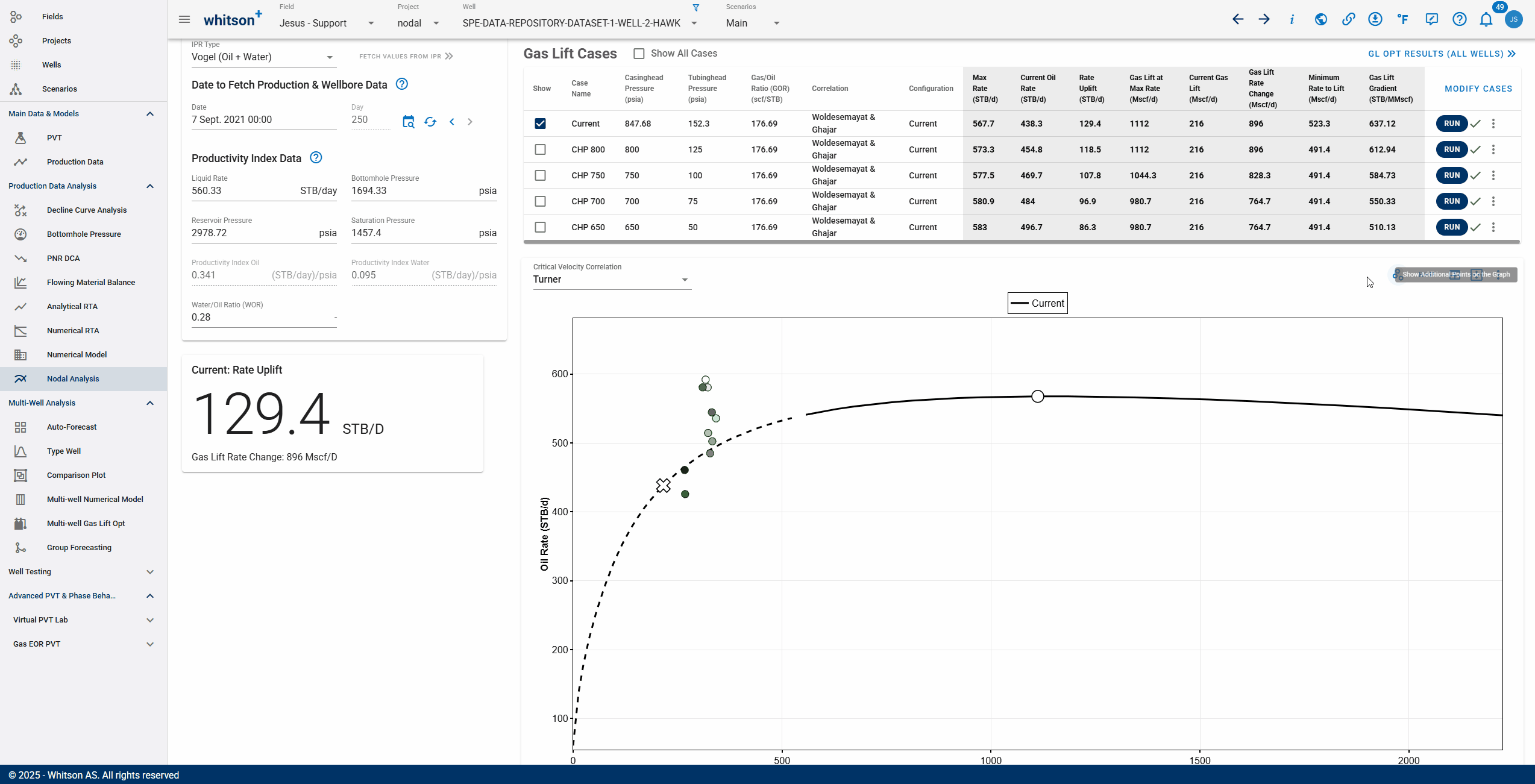
Task: Go to previous day with left chevron
Action: pos(452,122)
